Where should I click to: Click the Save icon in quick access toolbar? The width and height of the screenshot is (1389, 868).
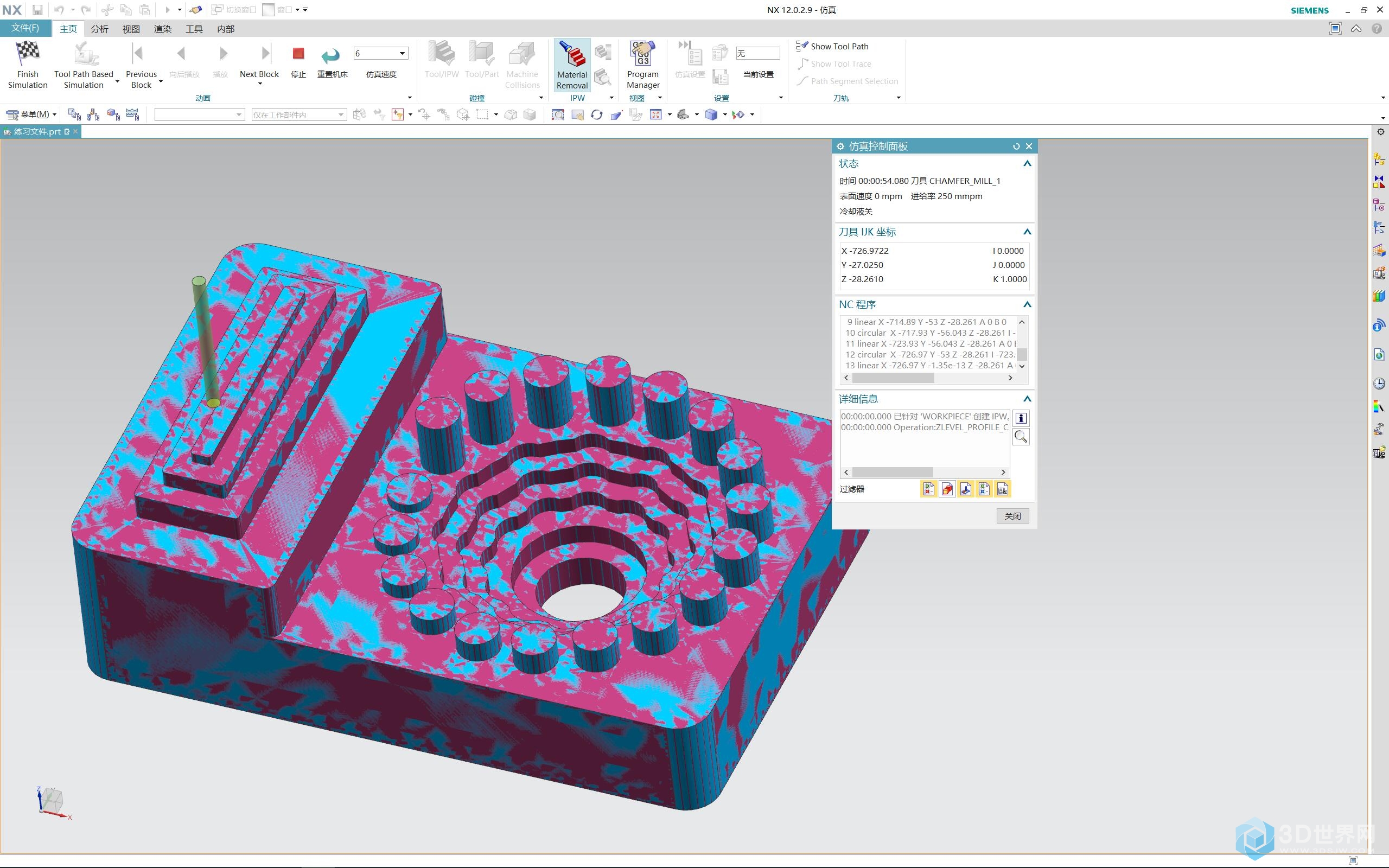click(37, 10)
